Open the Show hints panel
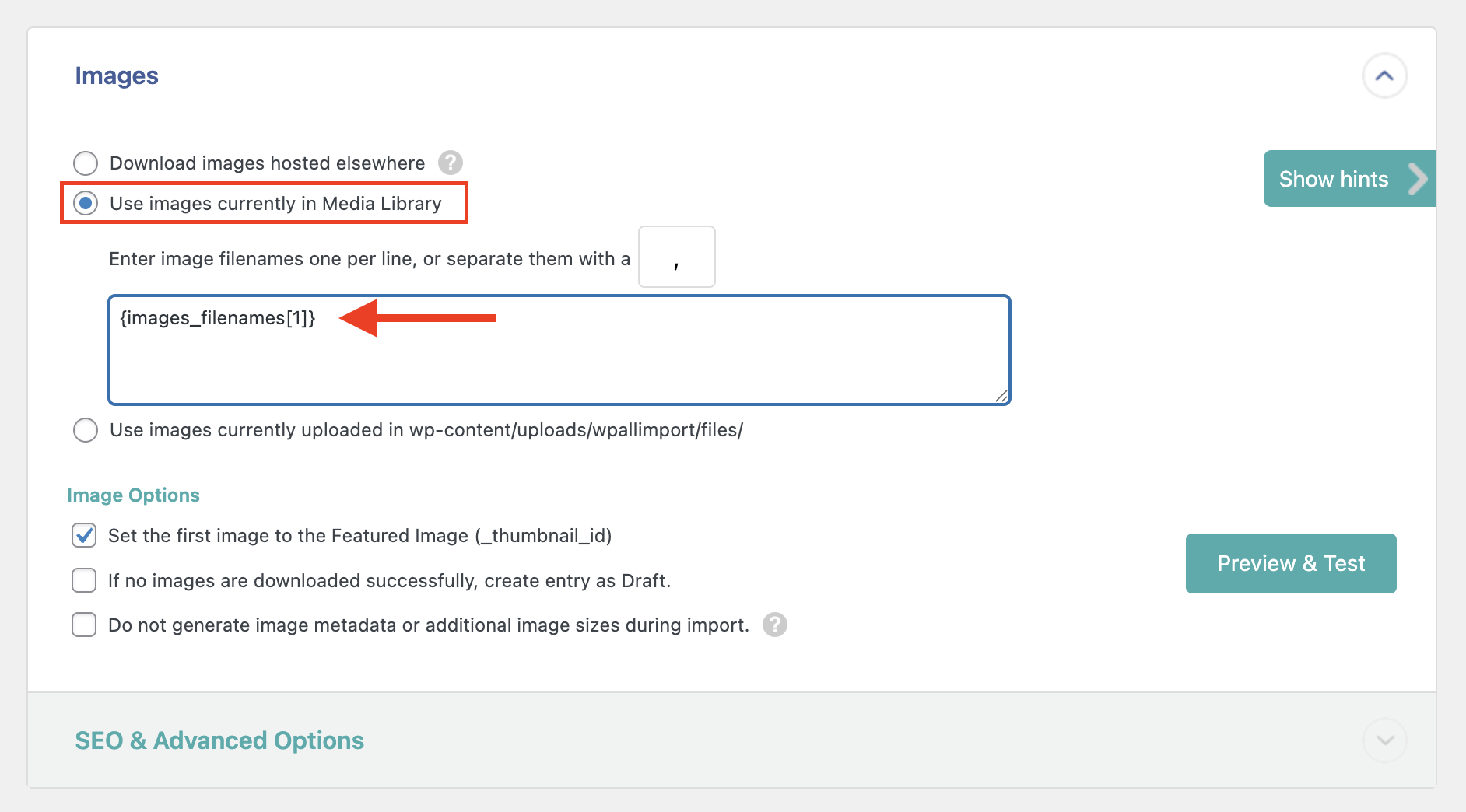 tap(1333, 179)
